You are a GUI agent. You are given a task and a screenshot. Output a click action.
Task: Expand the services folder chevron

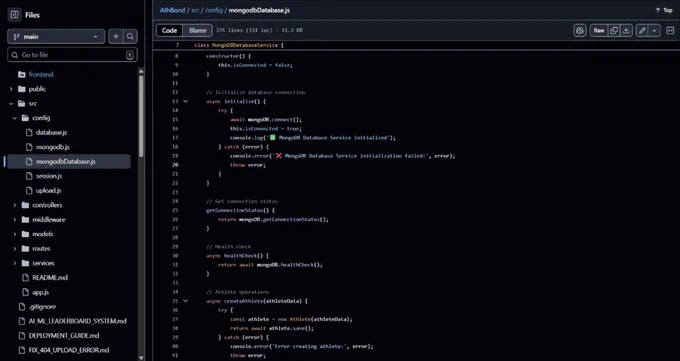(x=15, y=263)
